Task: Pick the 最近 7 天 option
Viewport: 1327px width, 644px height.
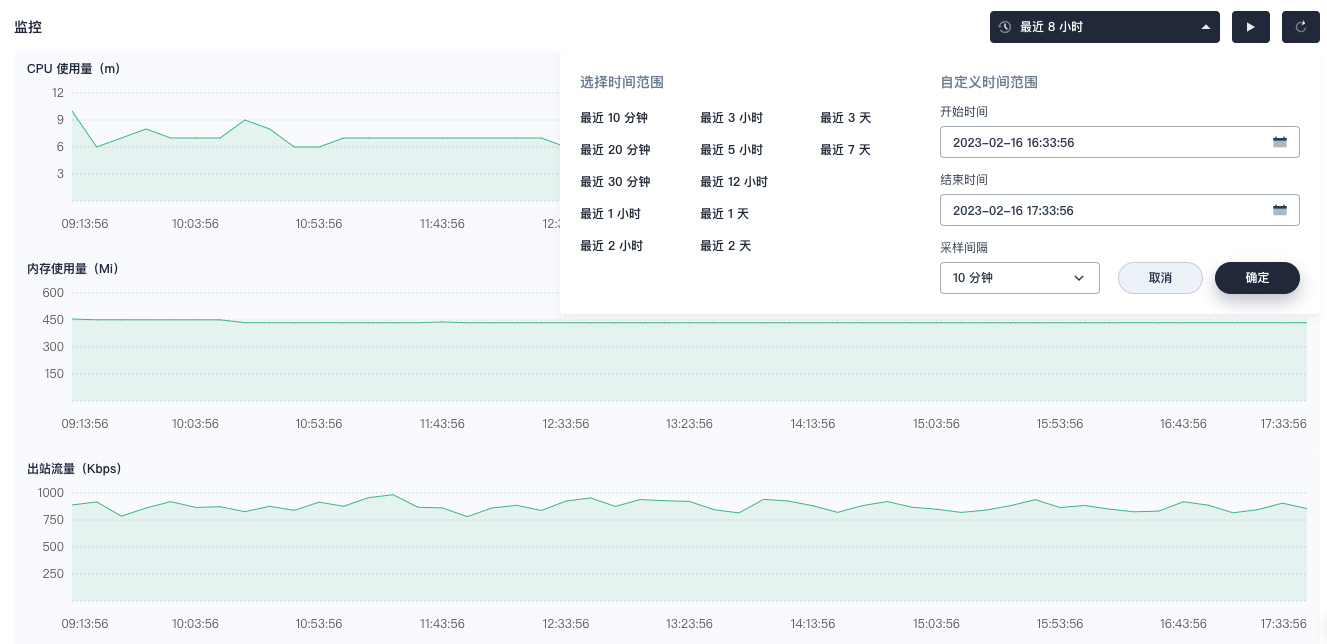Action: [845, 150]
